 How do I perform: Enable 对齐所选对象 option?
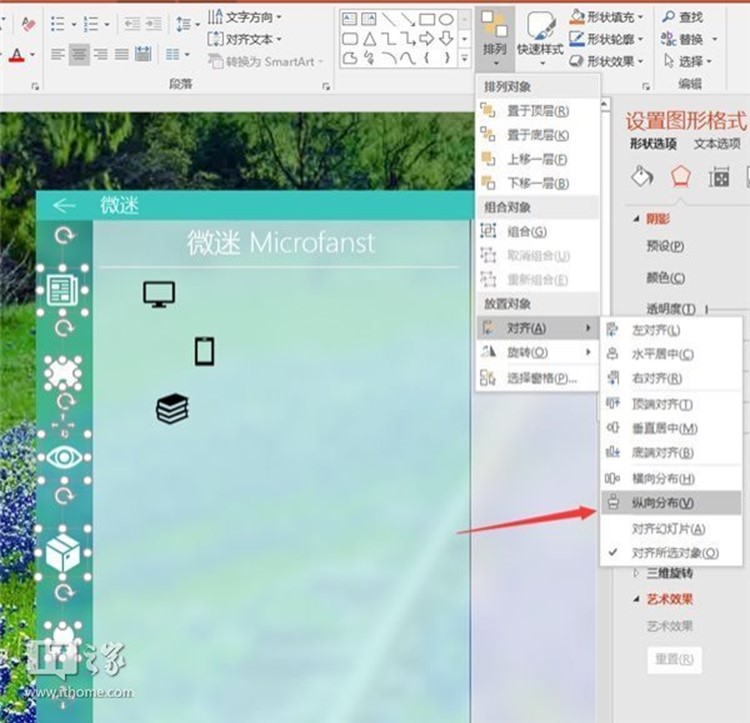674,553
